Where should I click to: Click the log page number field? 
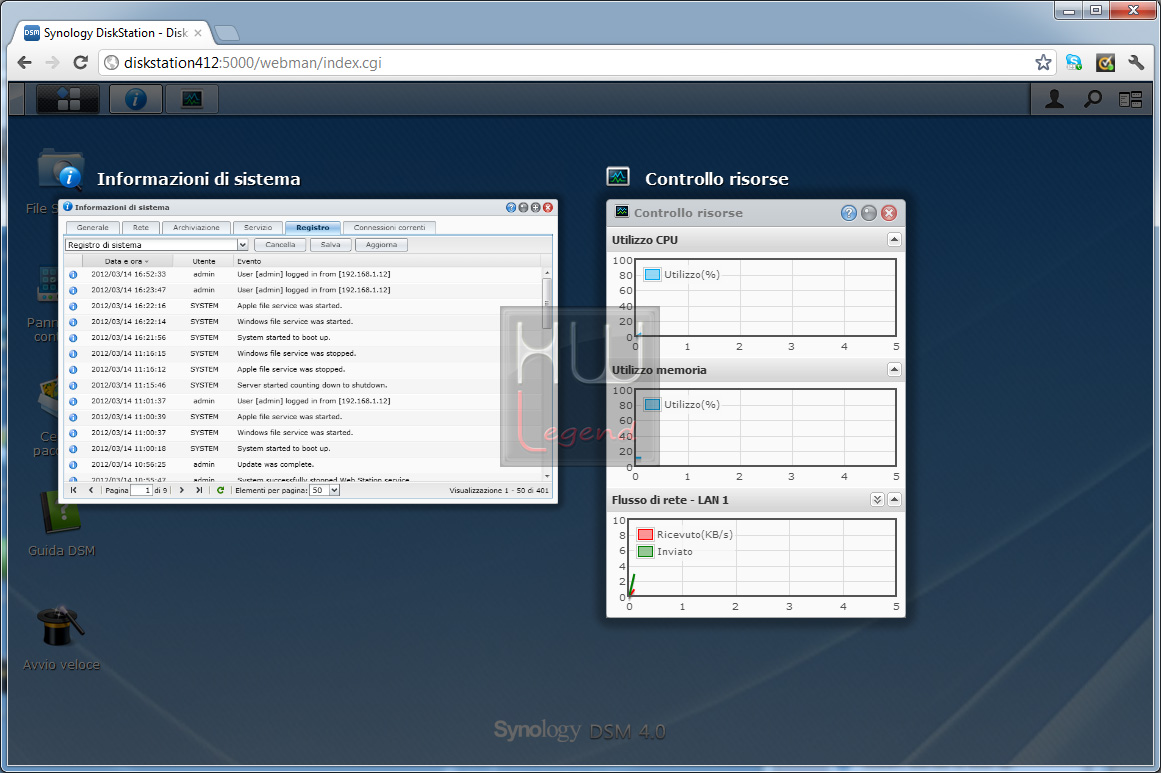tap(141, 490)
